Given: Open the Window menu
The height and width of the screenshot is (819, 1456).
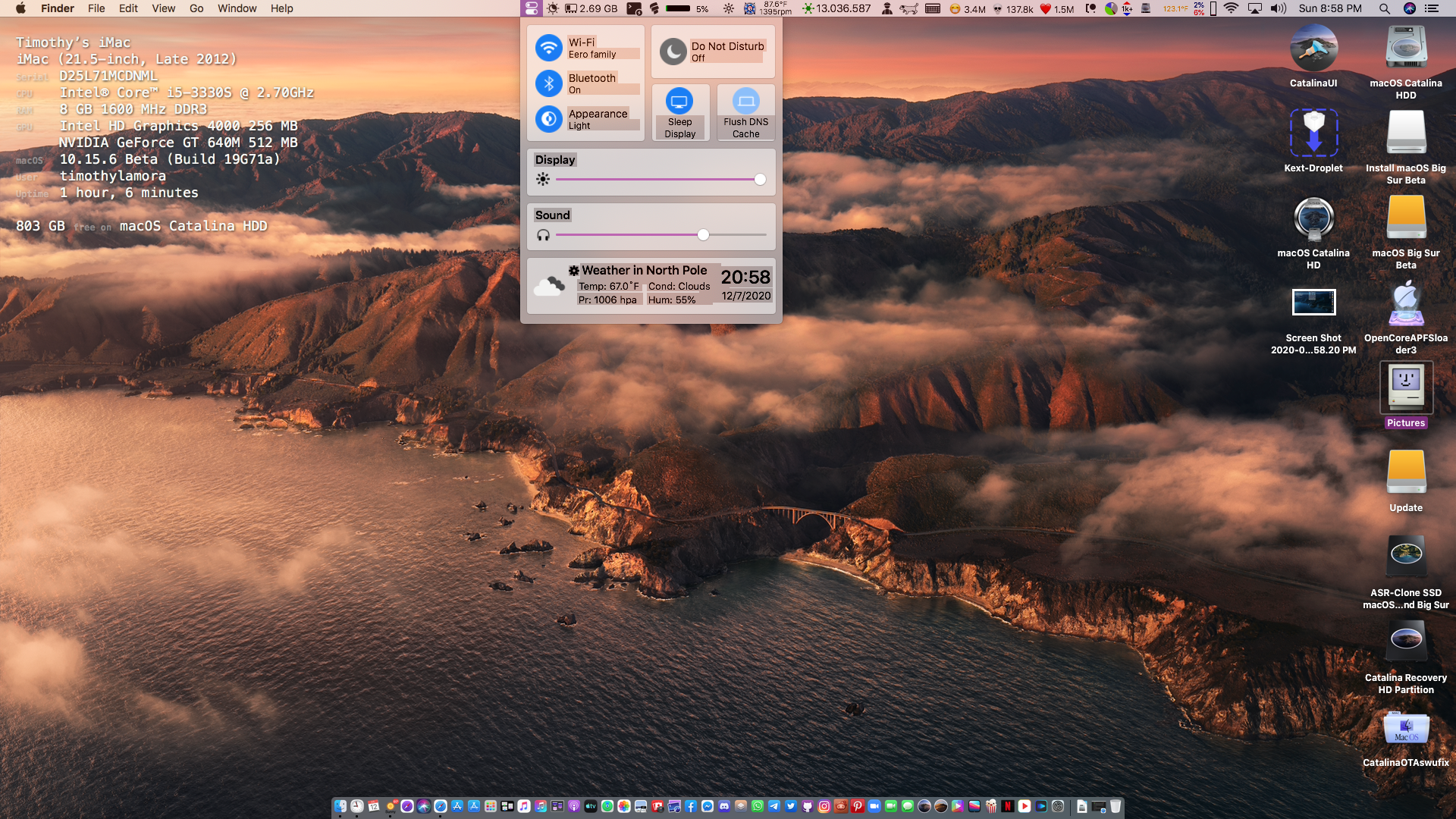Looking at the screenshot, I should (x=237, y=8).
